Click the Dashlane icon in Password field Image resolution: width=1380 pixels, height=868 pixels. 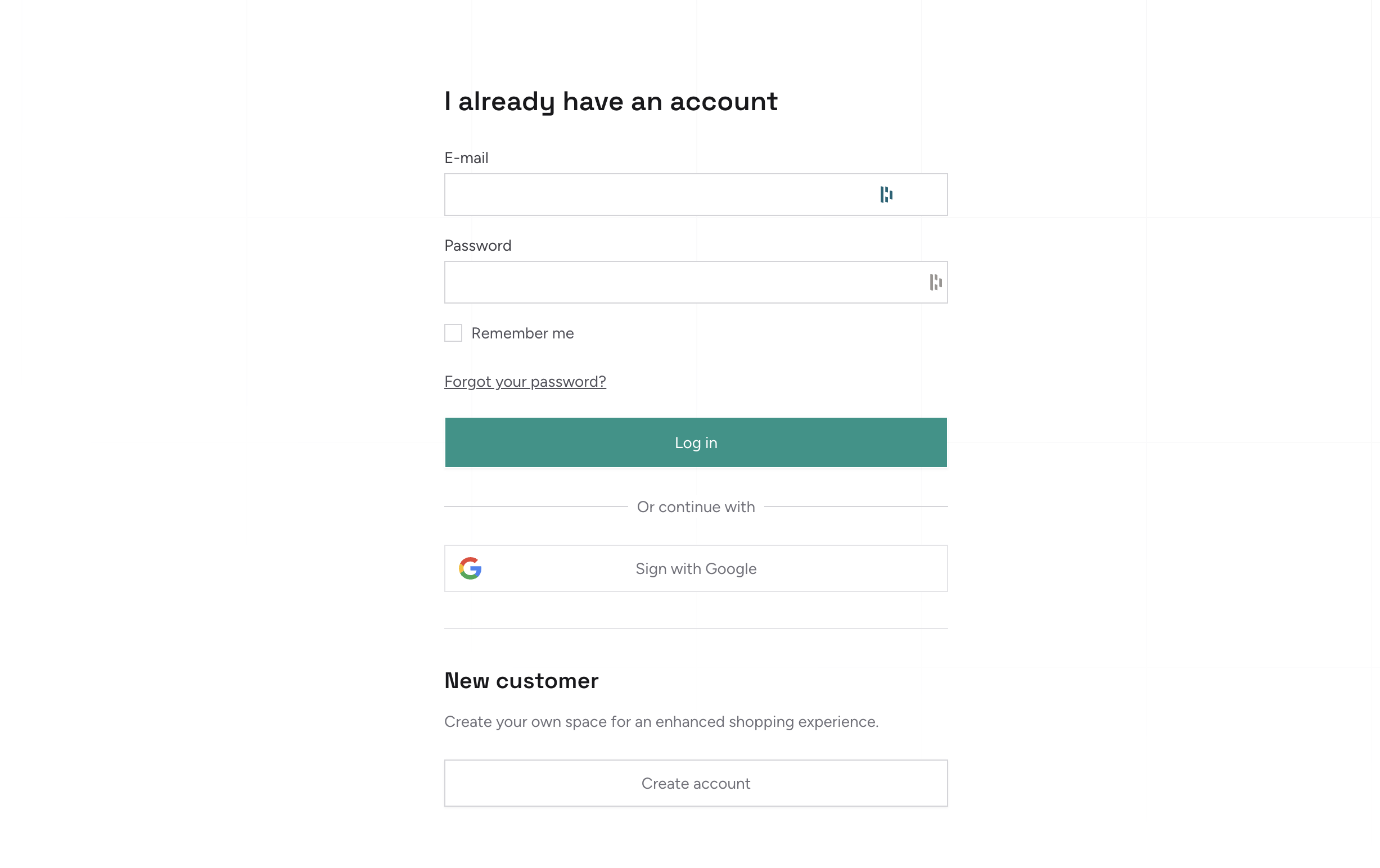pos(935,282)
